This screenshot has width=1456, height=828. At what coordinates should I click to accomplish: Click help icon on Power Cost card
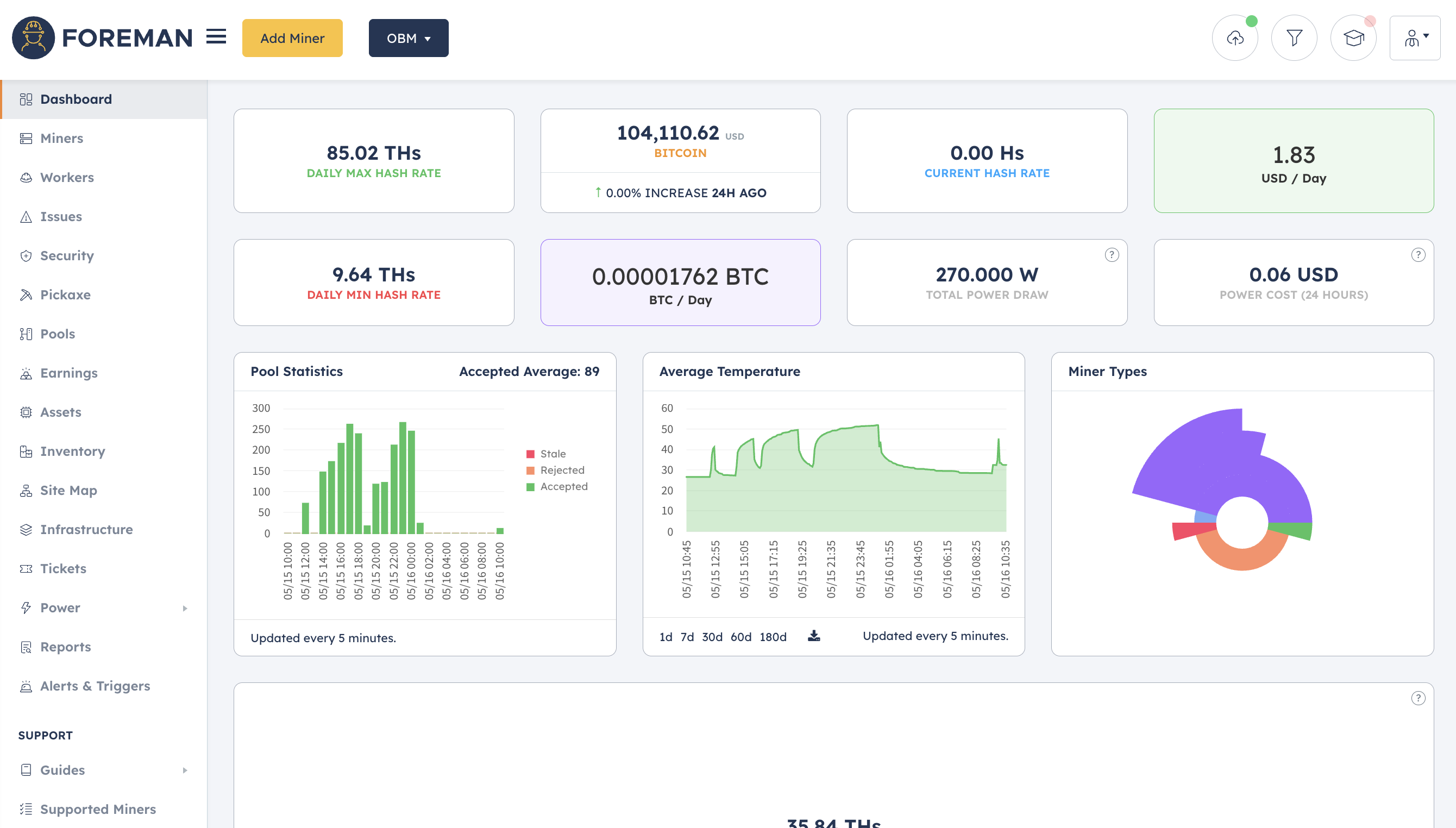click(x=1418, y=255)
